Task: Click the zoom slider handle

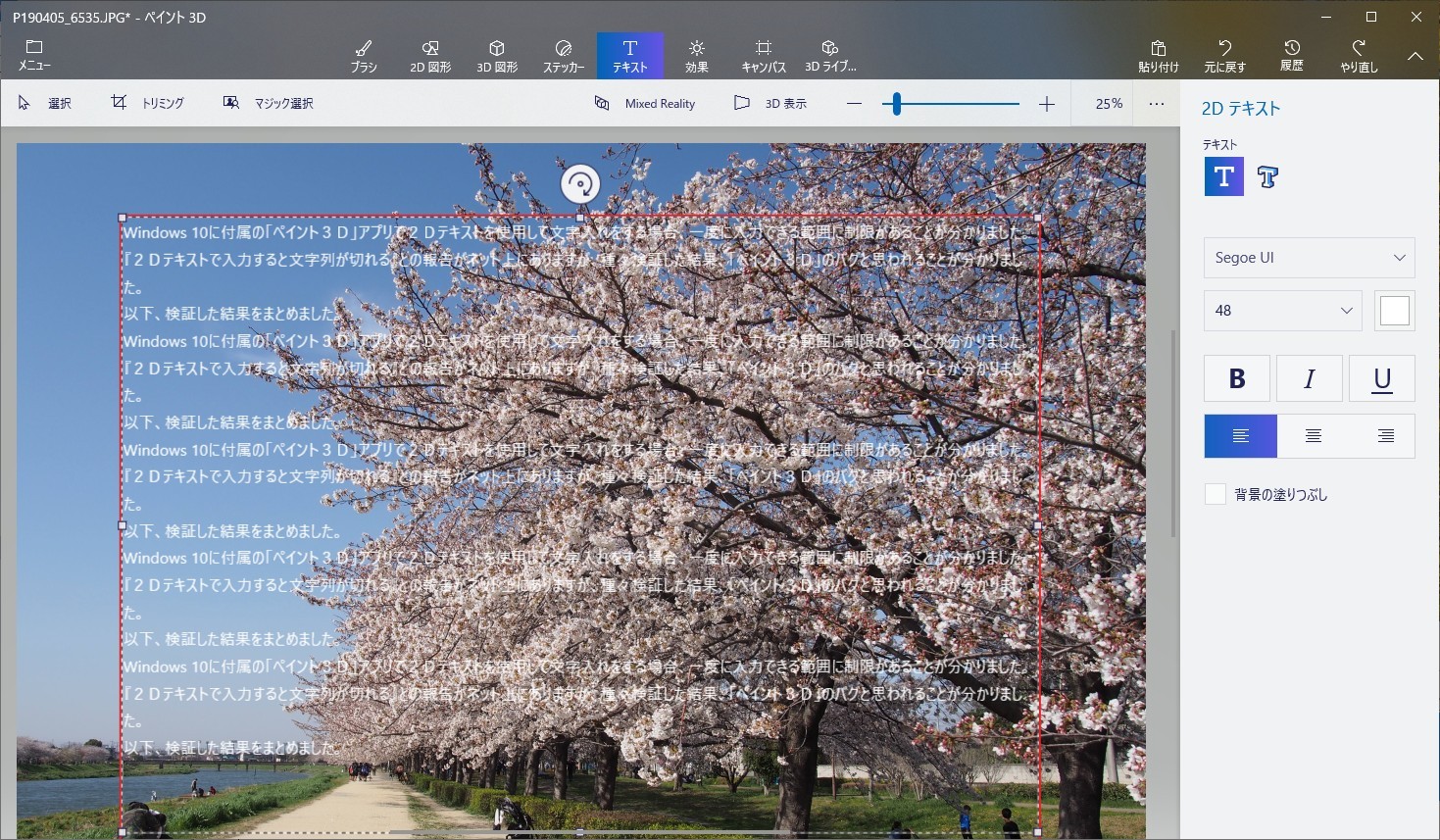Action: [896, 103]
